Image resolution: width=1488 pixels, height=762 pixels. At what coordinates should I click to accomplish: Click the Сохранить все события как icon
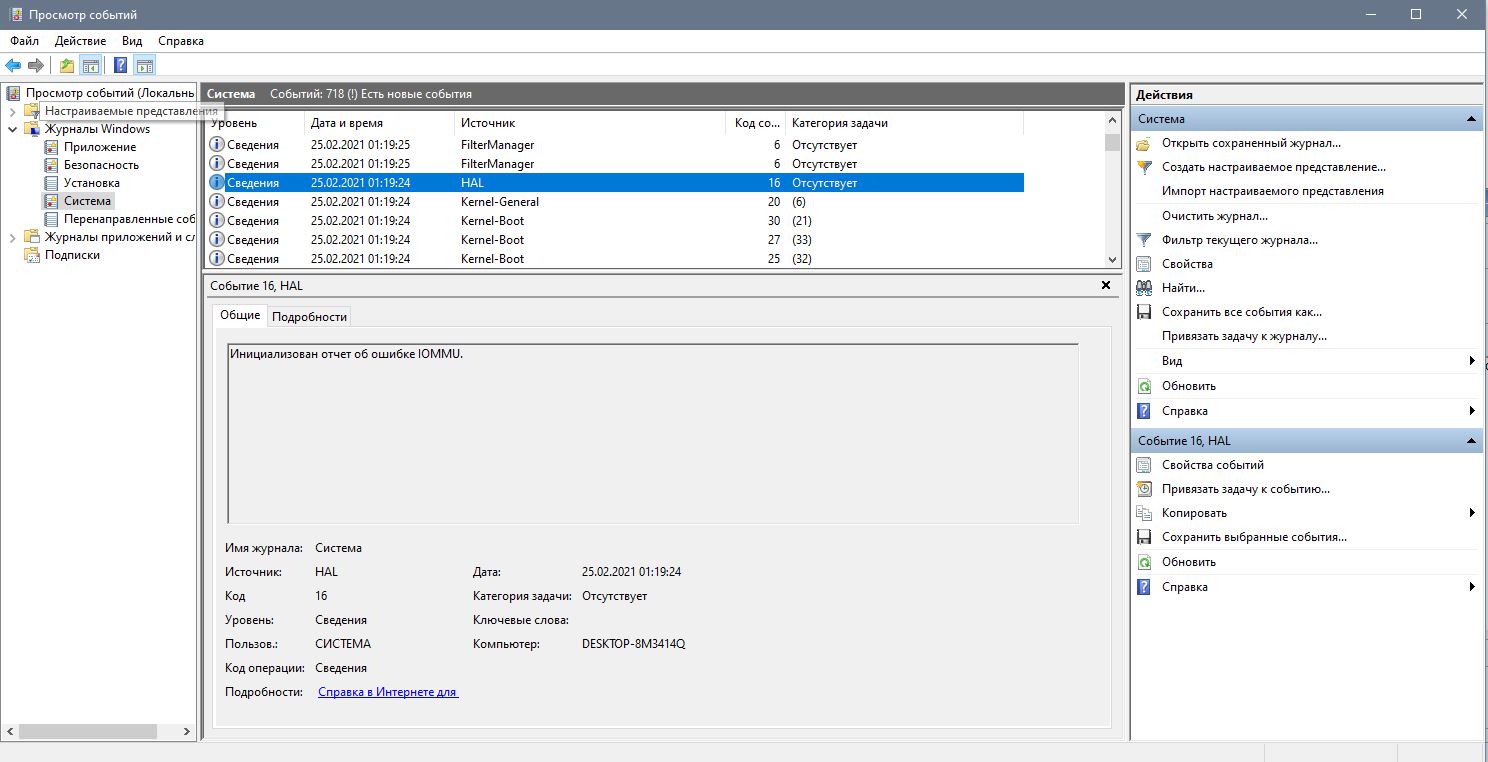click(1144, 312)
